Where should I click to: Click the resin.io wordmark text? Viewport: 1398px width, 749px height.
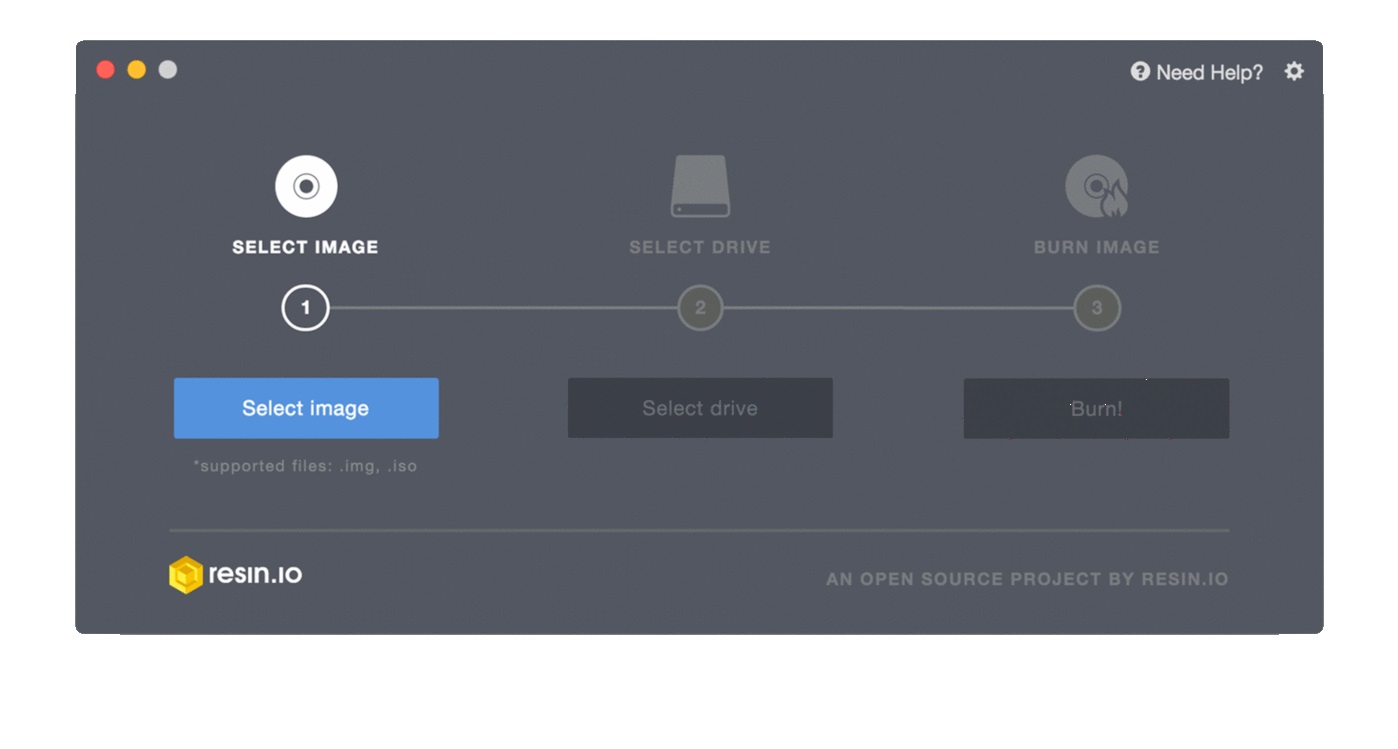255,574
